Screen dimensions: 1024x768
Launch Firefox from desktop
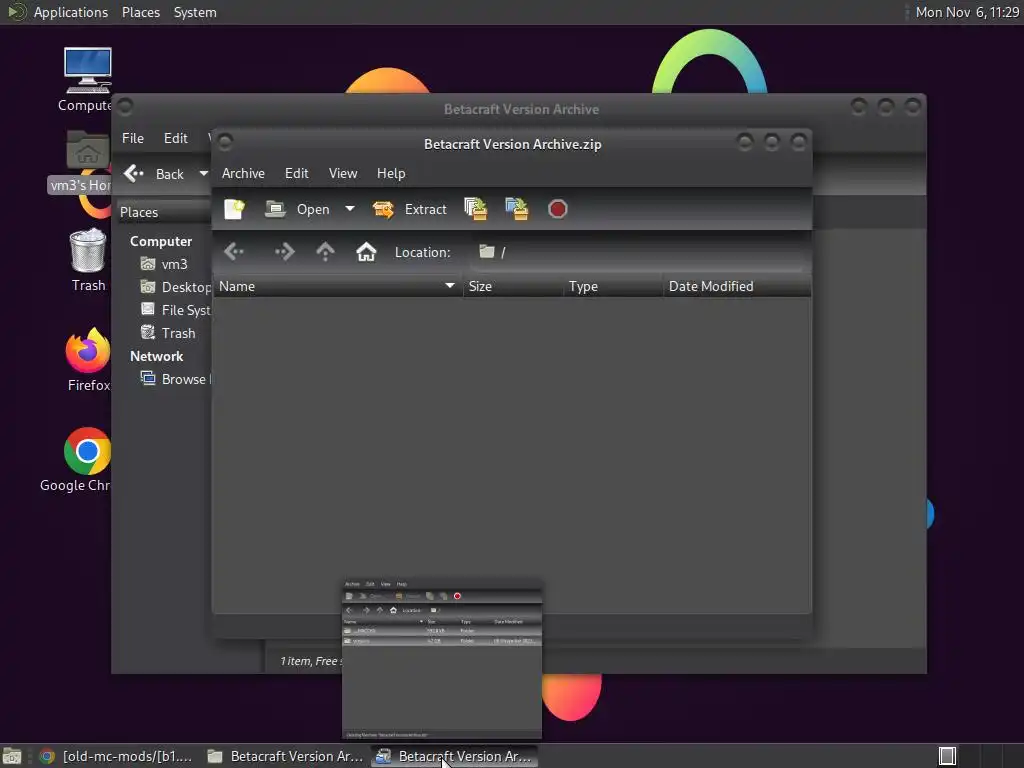(x=88, y=360)
